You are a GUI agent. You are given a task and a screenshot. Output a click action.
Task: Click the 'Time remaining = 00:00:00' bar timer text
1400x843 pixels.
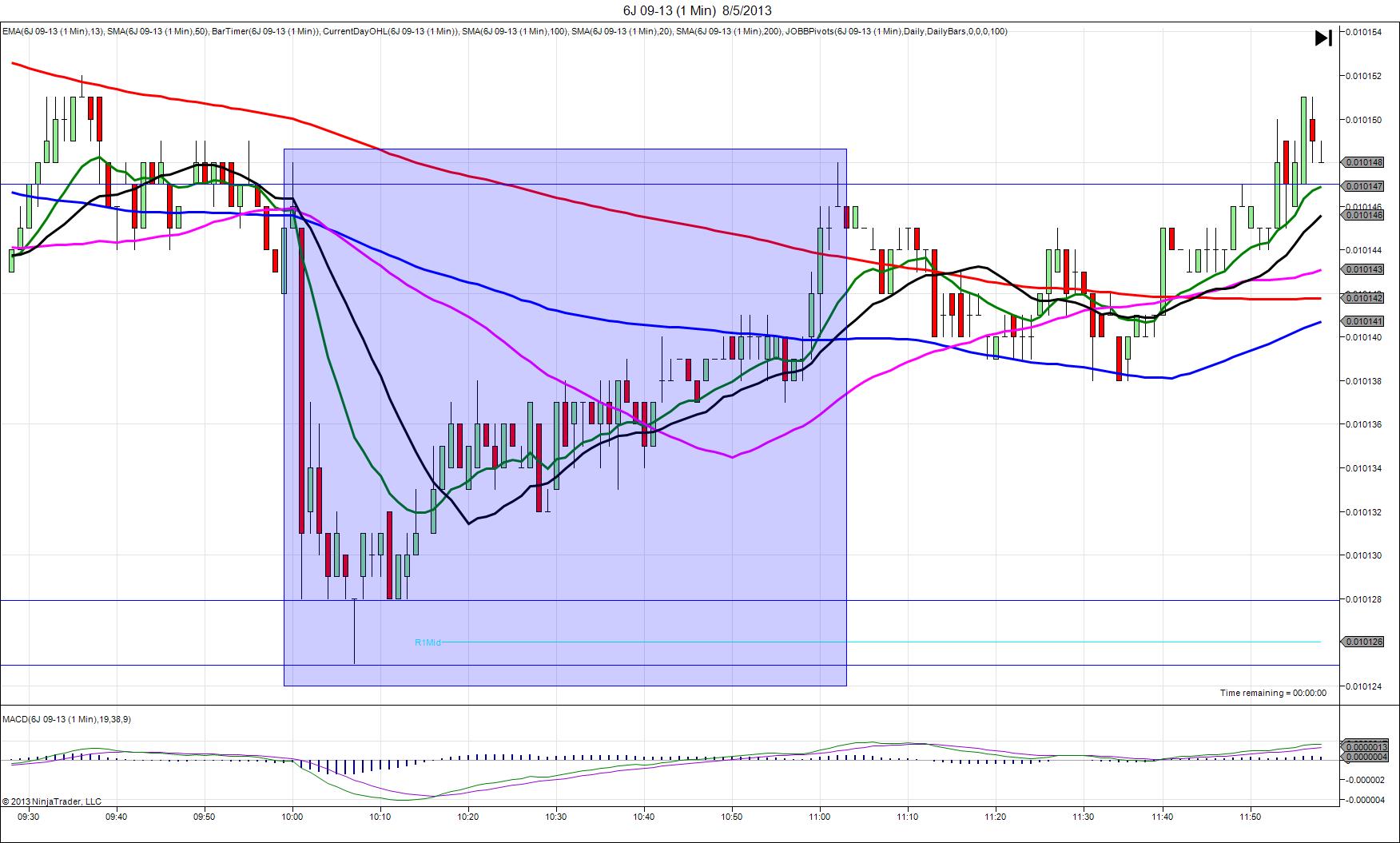tap(1273, 693)
